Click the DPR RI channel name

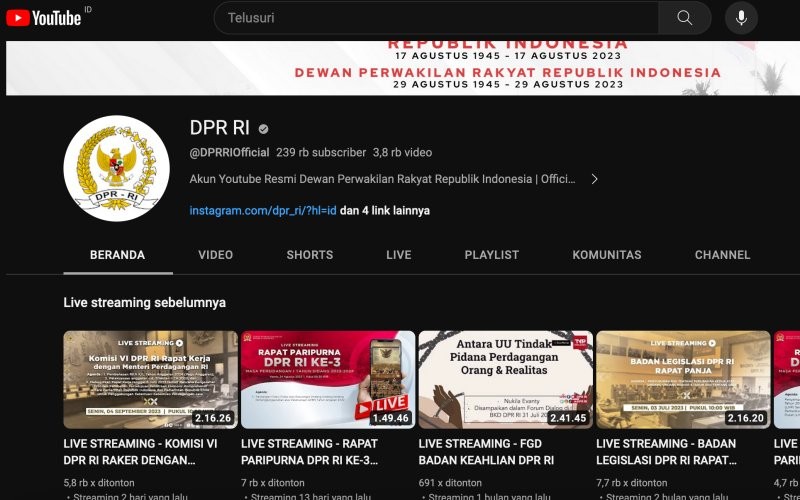click(x=219, y=128)
